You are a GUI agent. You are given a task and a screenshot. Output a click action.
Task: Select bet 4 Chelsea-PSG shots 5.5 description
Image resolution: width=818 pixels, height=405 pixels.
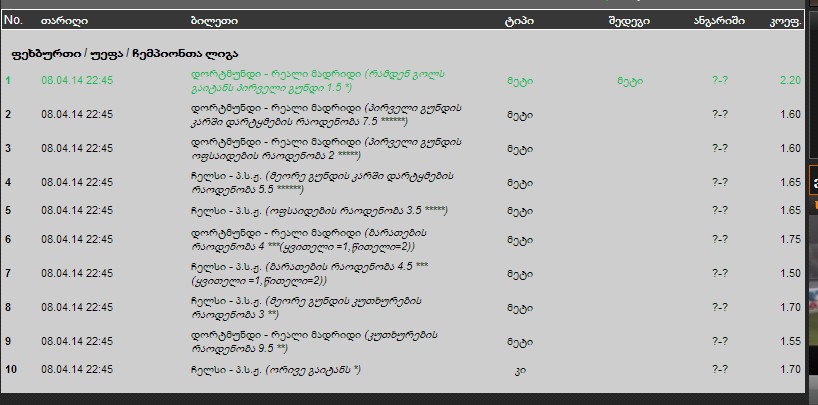click(322, 183)
